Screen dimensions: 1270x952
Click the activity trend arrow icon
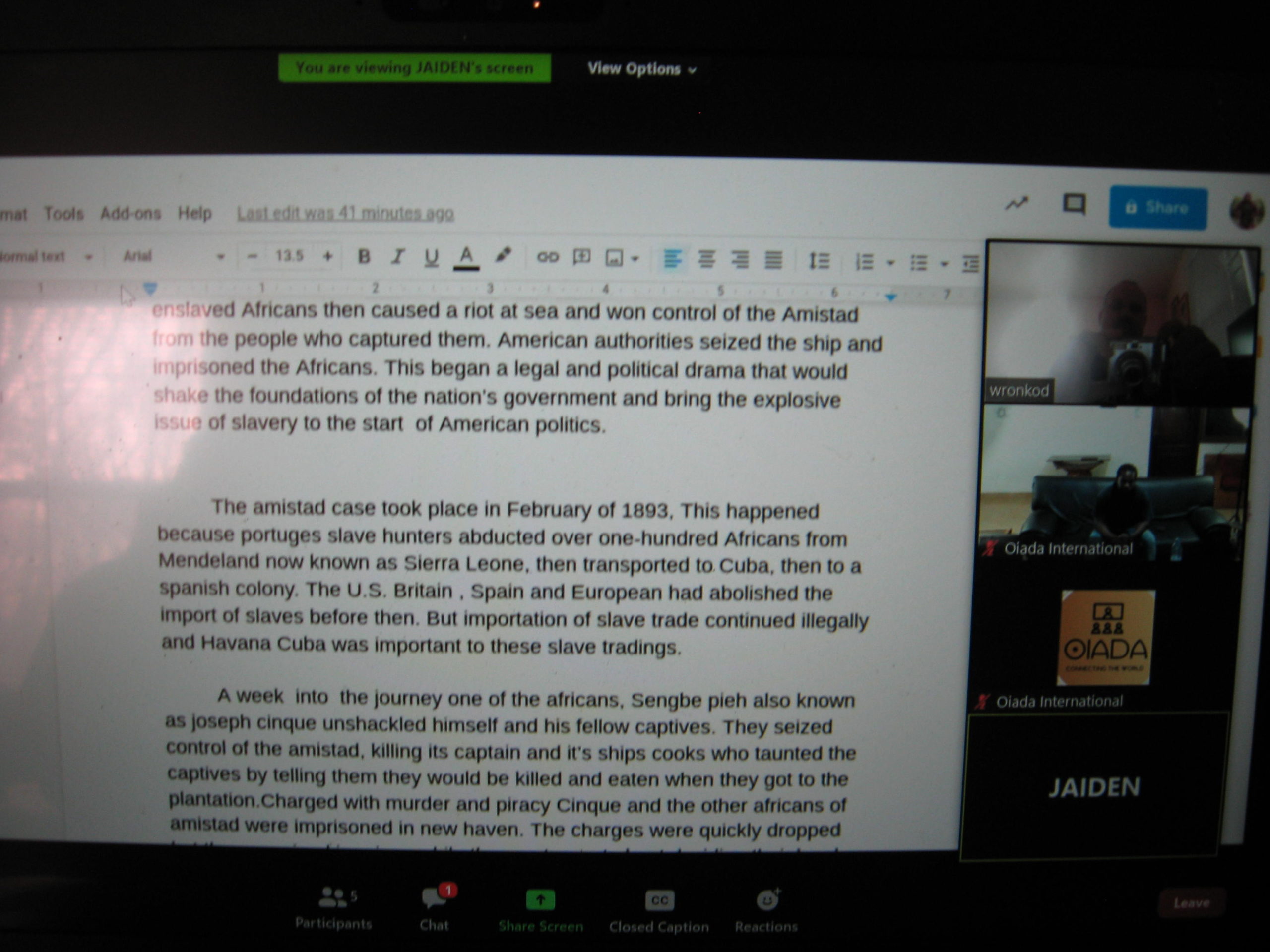[x=1016, y=203]
